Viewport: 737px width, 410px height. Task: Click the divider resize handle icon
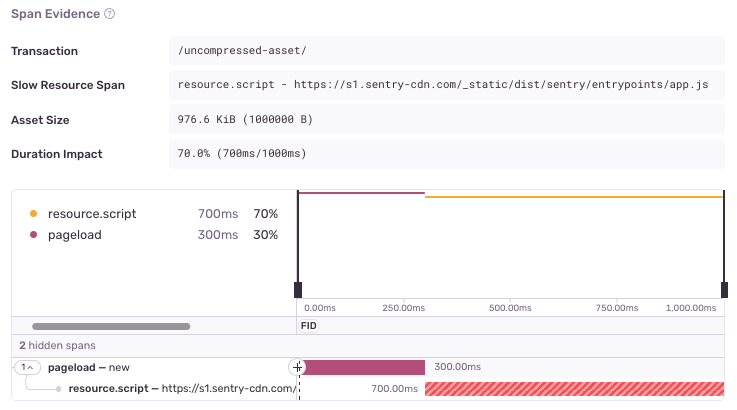click(x=296, y=367)
